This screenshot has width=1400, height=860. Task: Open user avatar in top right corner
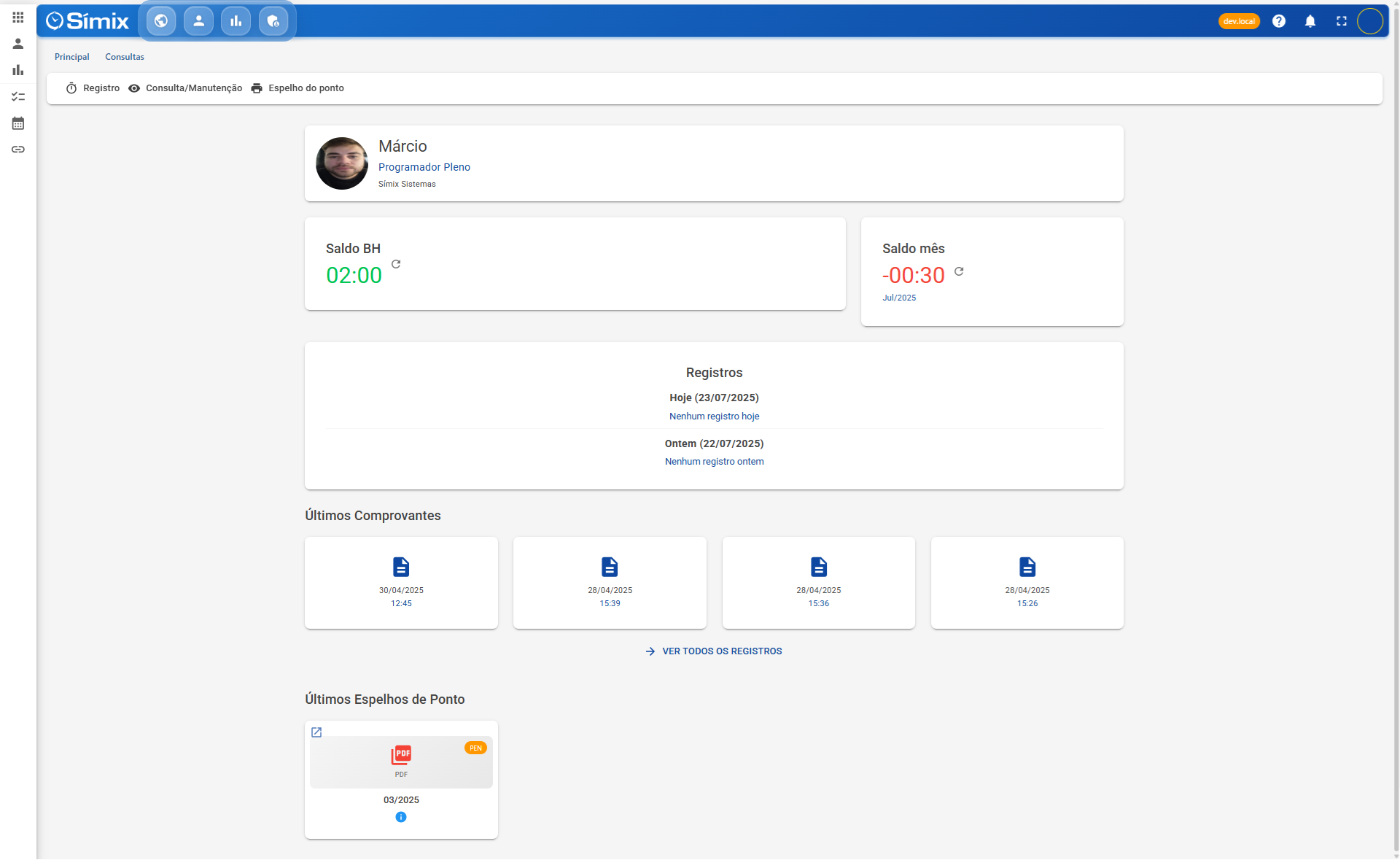pyautogui.click(x=1369, y=21)
